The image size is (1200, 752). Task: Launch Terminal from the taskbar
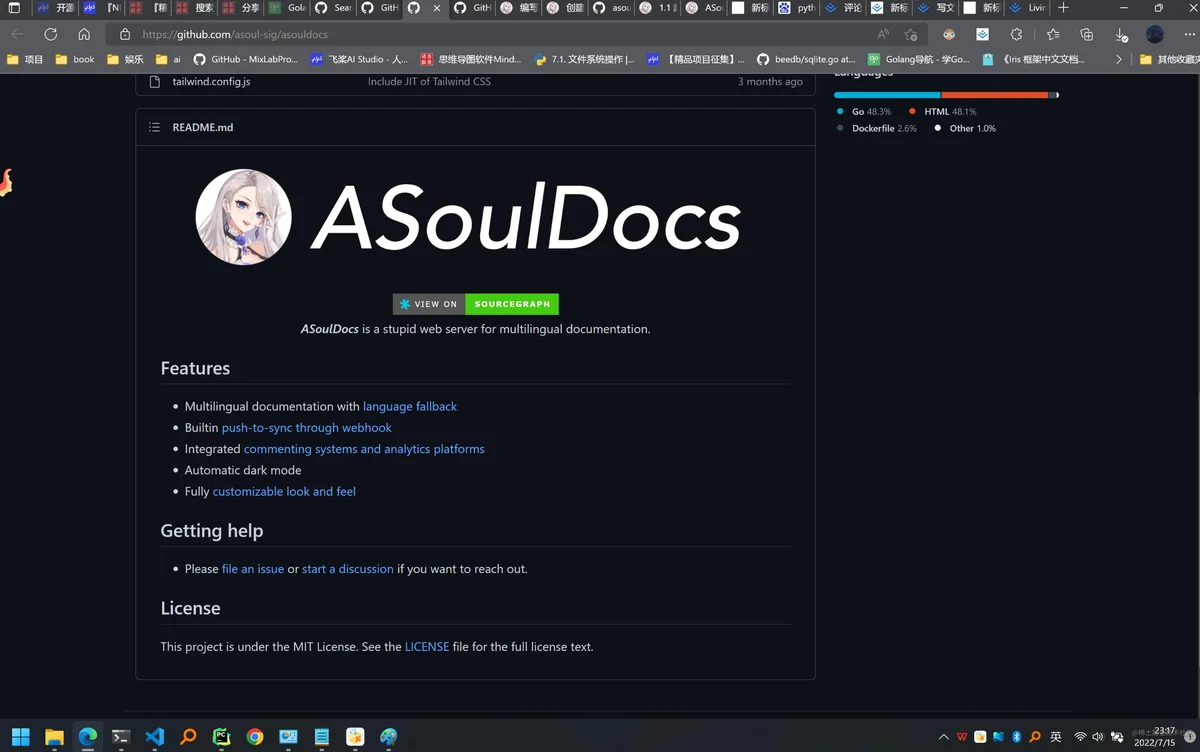pos(121,737)
